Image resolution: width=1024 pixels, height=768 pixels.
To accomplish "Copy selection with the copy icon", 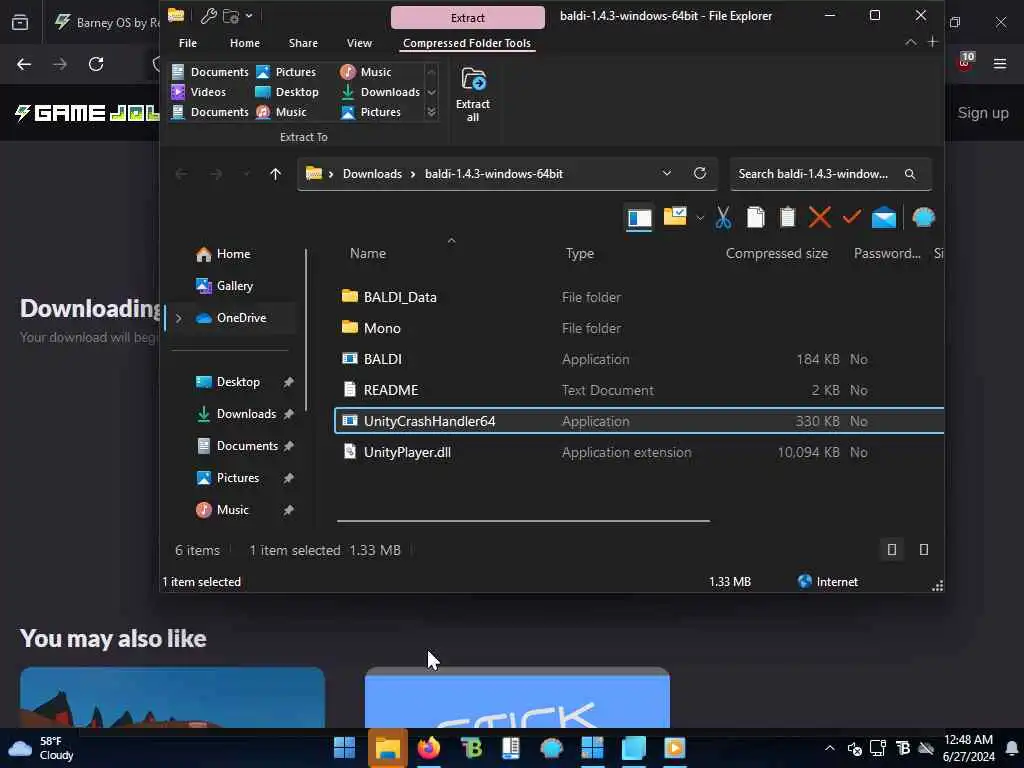I will (x=756, y=217).
